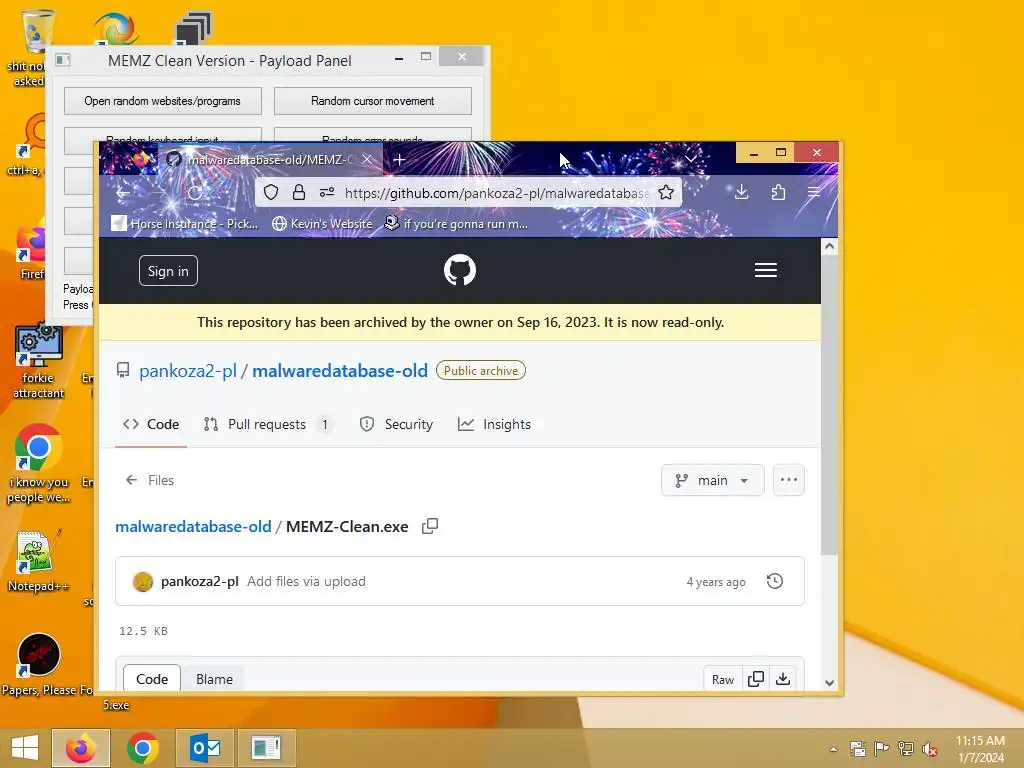1024x768 pixels.
Task: Go back to Files list
Action: click(150, 480)
